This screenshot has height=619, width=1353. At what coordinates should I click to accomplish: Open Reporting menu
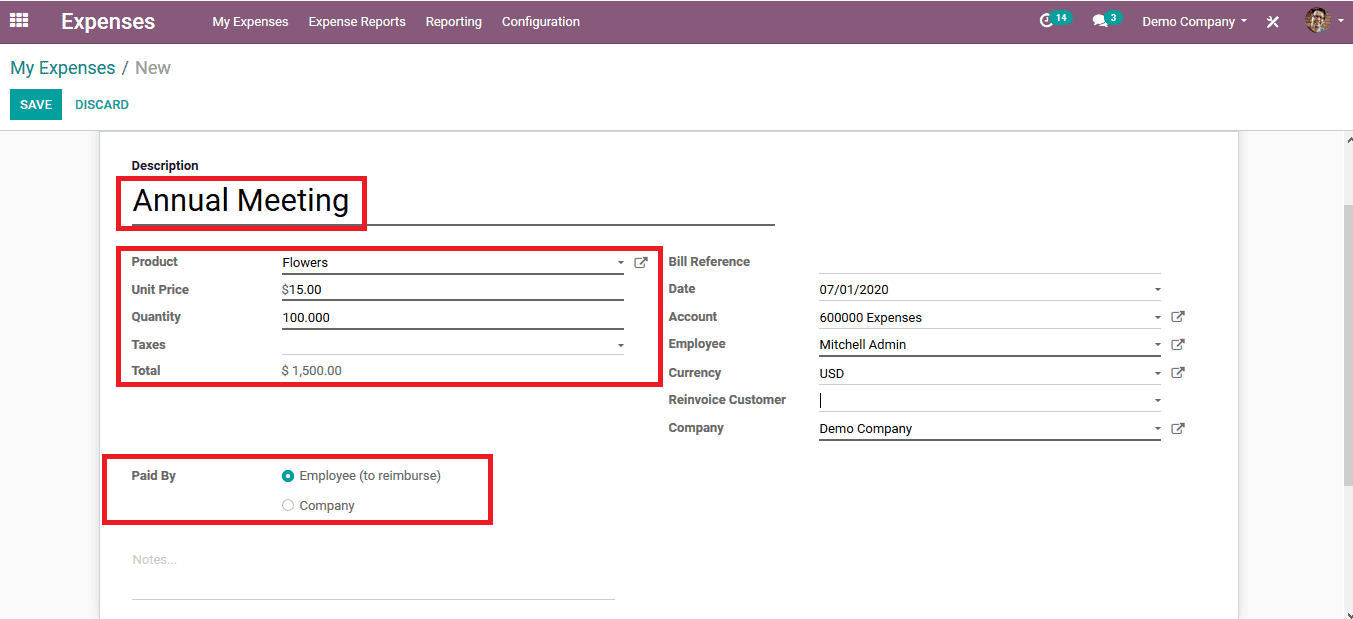click(x=453, y=21)
